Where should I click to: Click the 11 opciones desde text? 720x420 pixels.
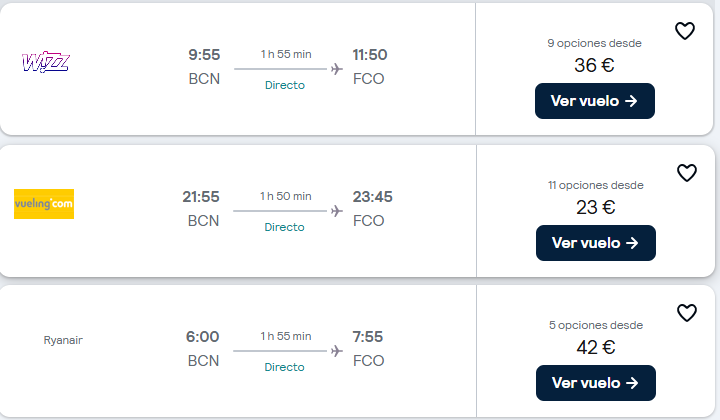point(595,185)
